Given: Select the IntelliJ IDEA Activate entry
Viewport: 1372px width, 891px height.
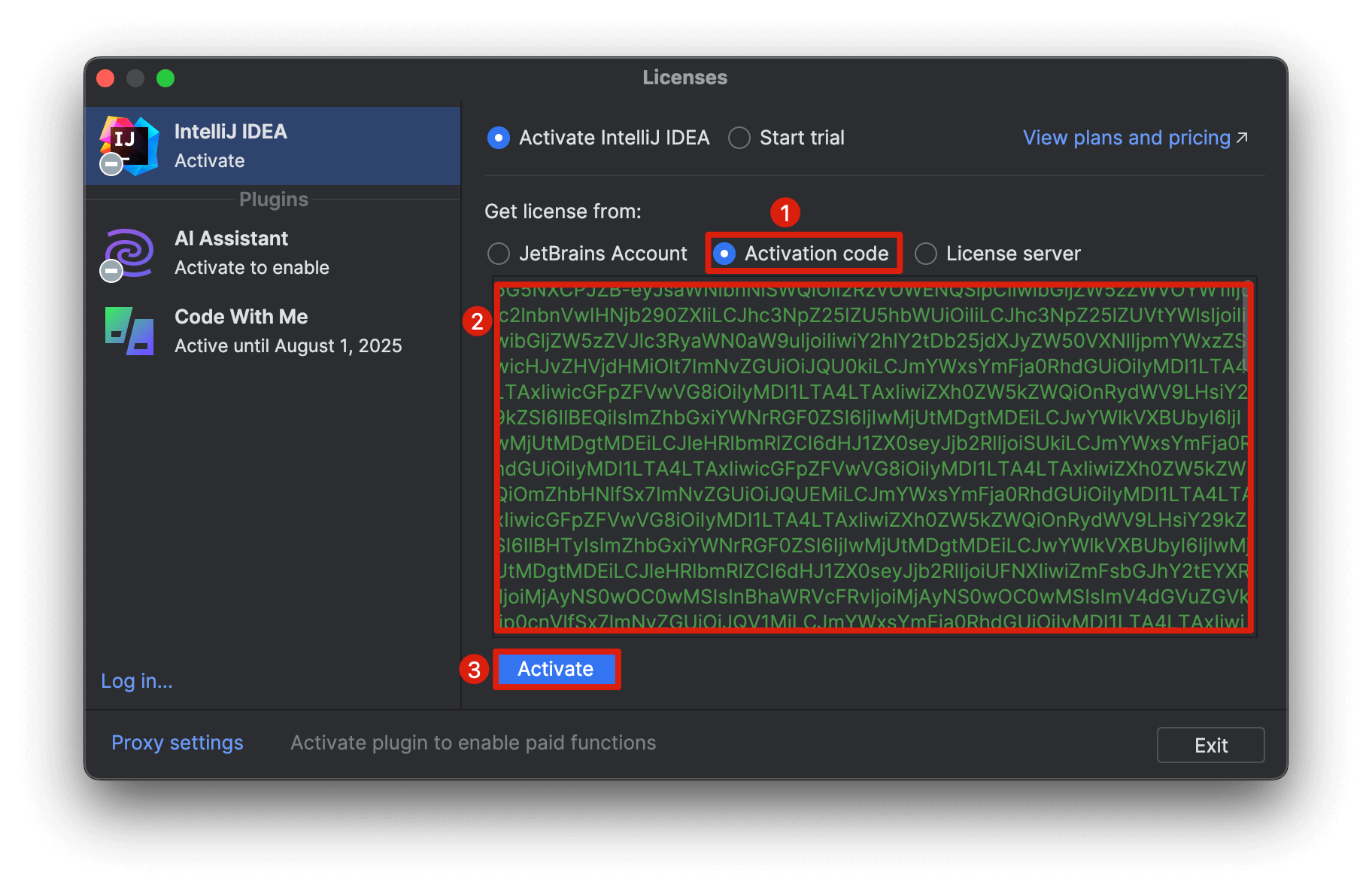Looking at the screenshot, I should click(x=272, y=146).
